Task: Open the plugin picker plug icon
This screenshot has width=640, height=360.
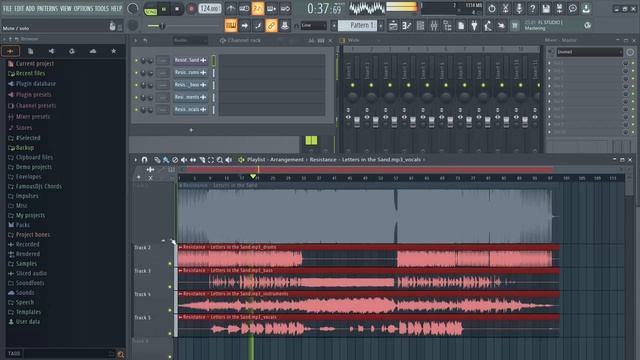Action: [474, 26]
